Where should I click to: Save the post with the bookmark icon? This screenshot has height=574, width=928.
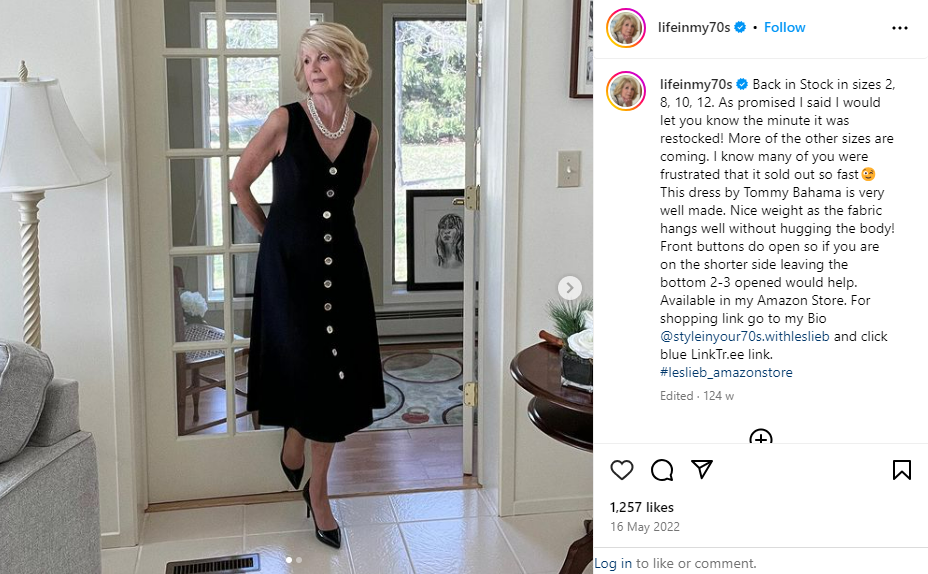point(901,470)
